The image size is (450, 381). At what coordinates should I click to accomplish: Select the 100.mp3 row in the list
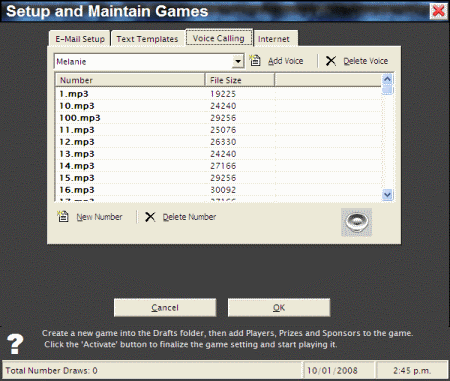point(219,118)
